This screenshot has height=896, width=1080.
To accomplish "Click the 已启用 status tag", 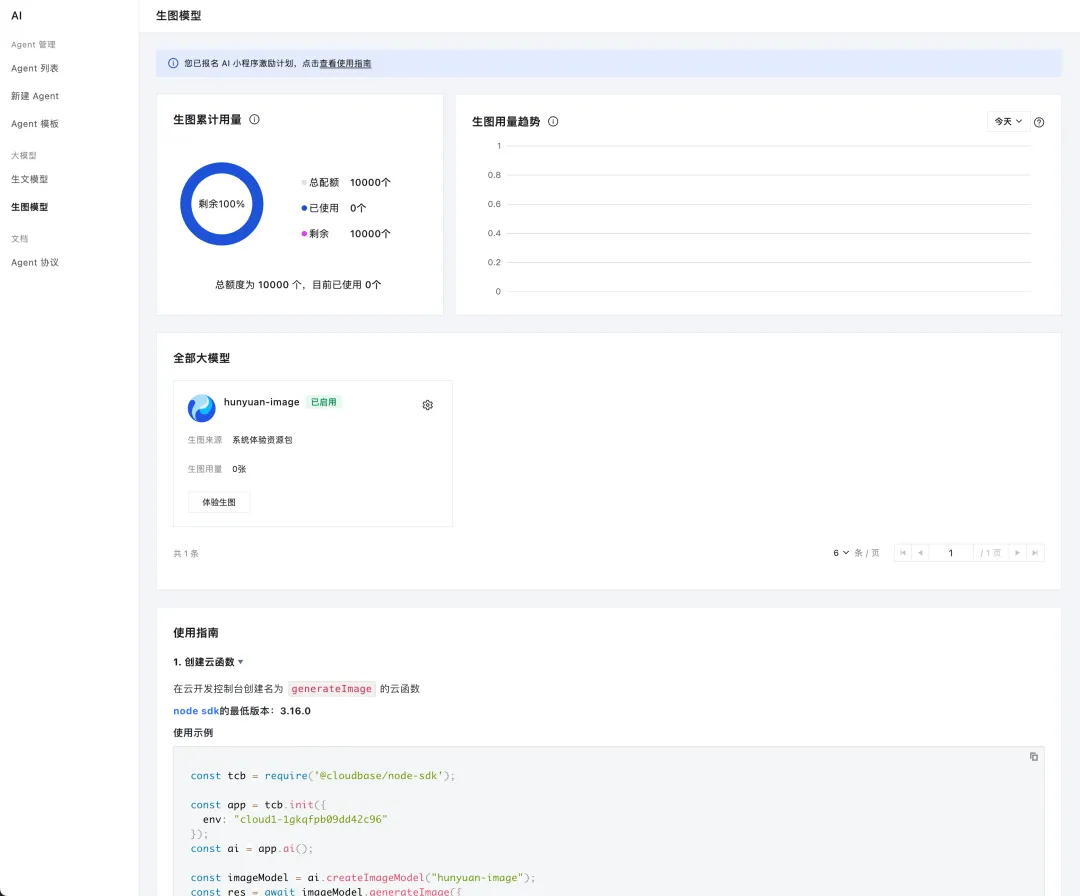I will (x=324, y=402).
